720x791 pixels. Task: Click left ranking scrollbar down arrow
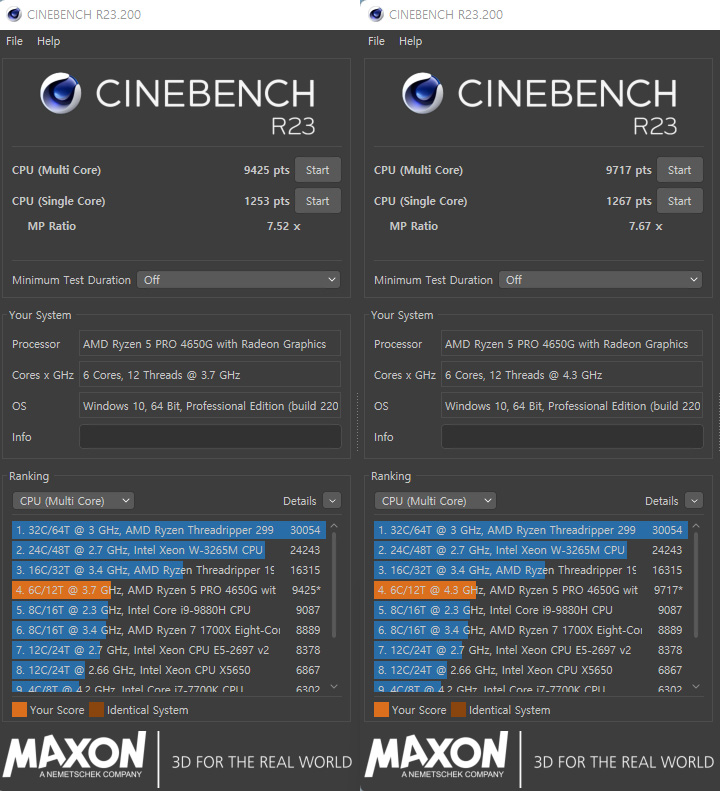pos(334,687)
